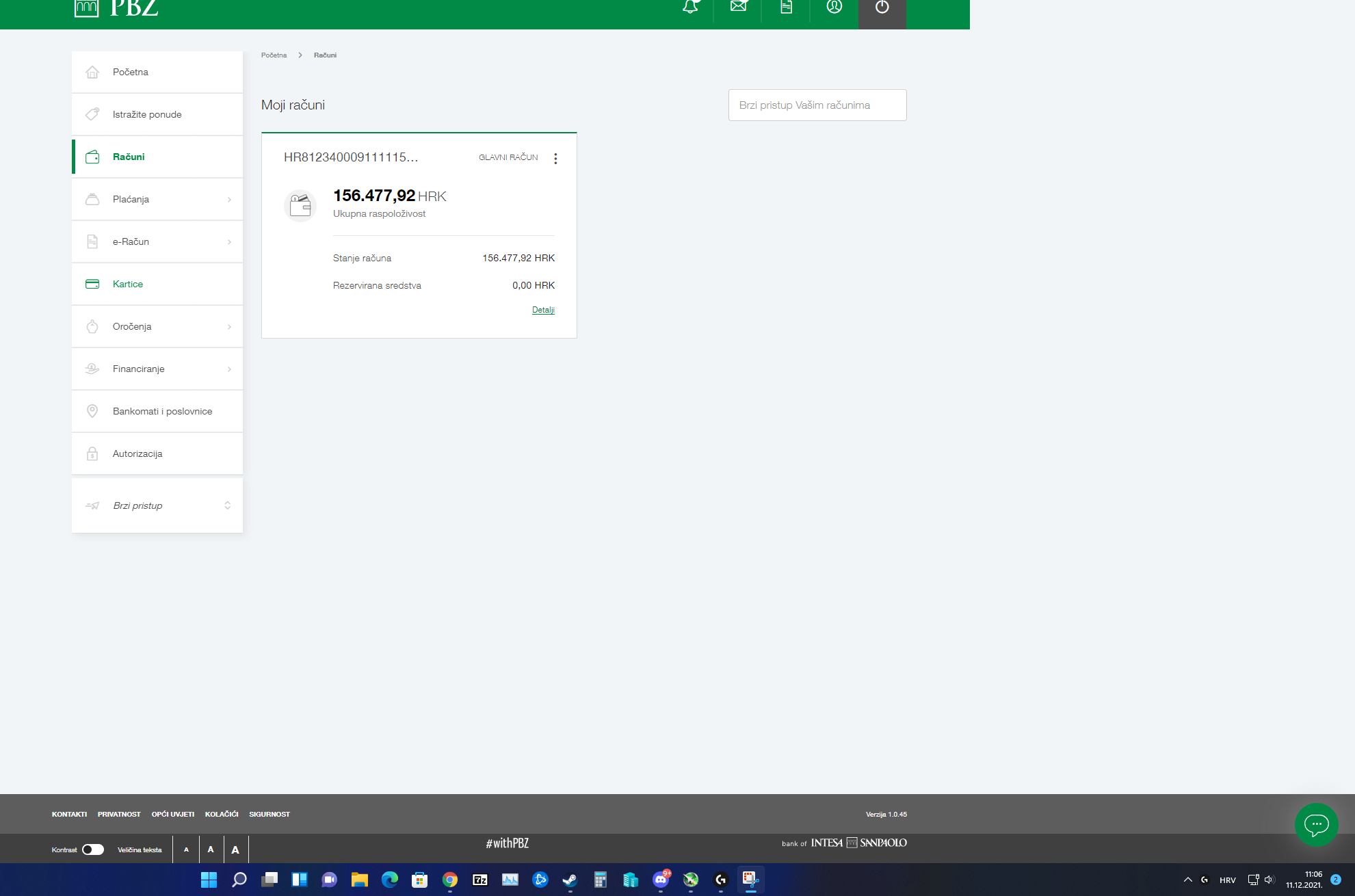The height and width of the screenshot is (896, 1355).
Task: Select the smallest text size A
Action: click(186, 849)
